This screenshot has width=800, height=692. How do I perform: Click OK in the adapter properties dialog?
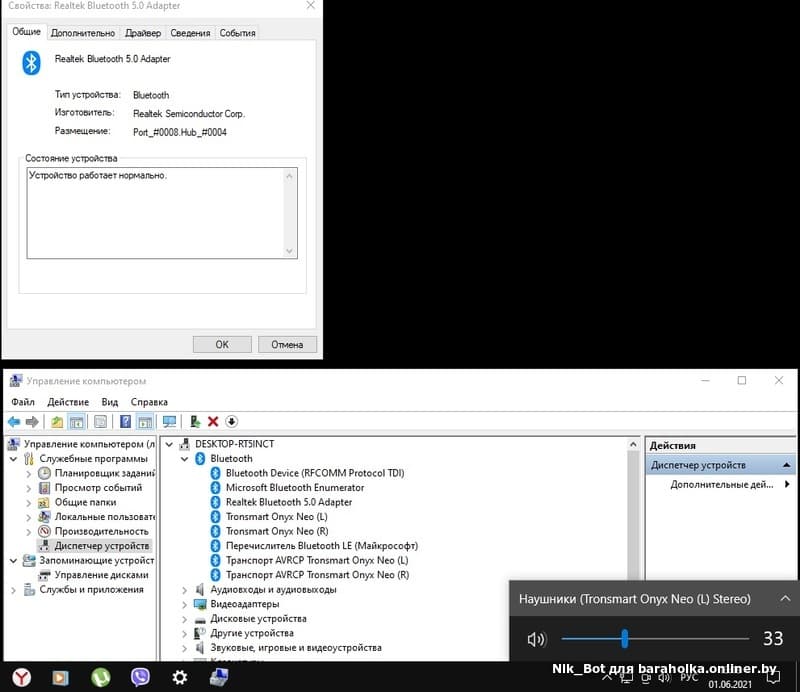pyautogui.click(x=222, y=344)
